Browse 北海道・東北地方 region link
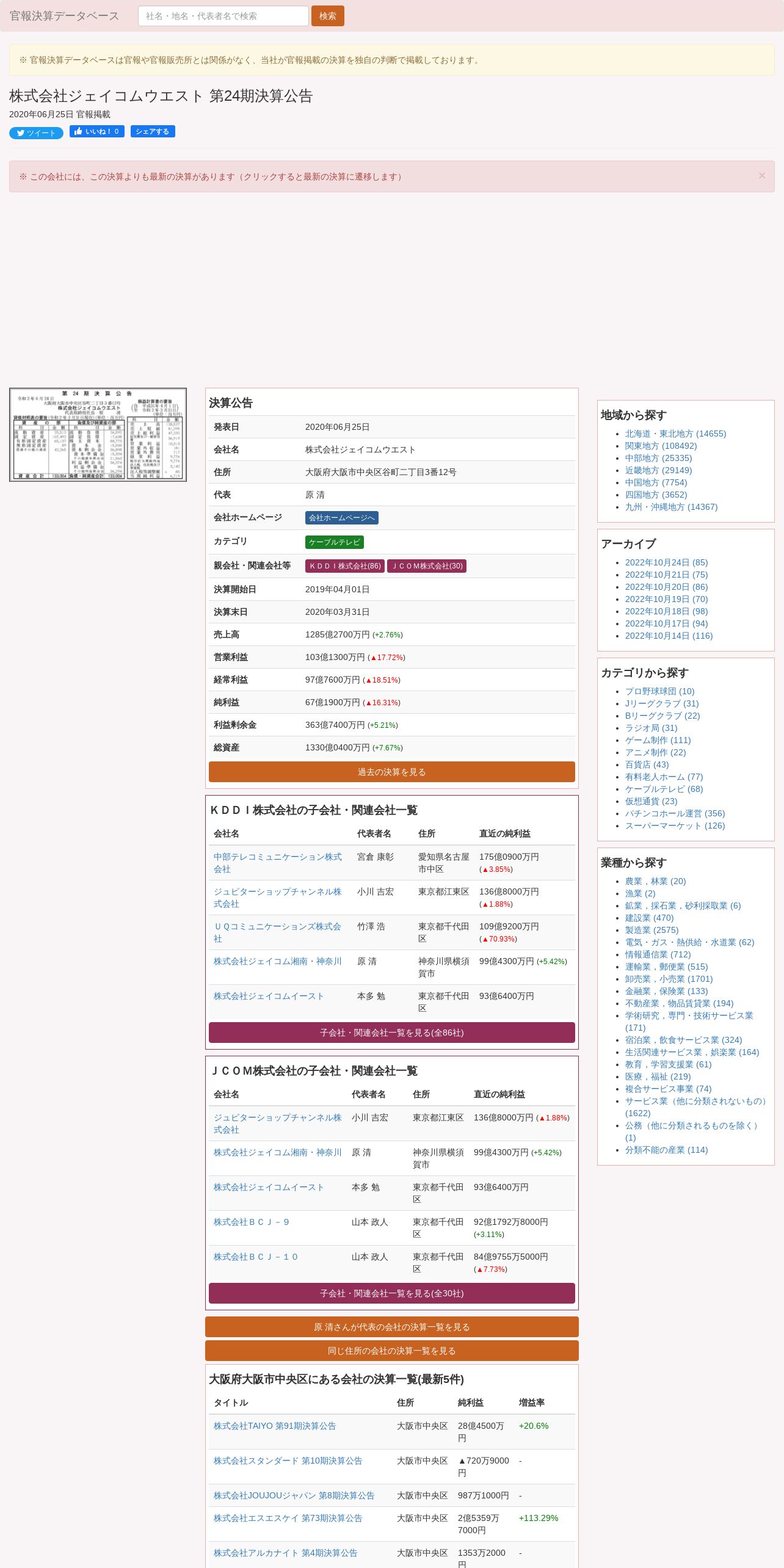 [675, 434]
